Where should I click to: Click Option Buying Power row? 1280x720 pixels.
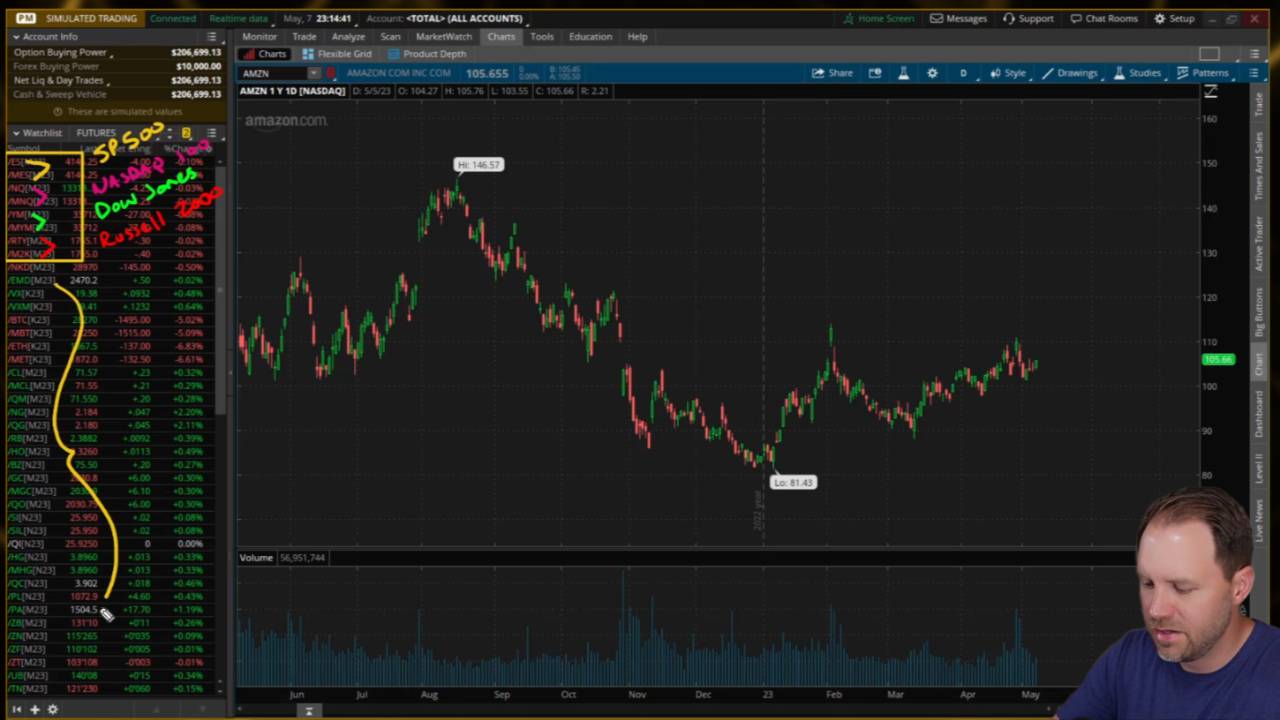click(116, 52)
